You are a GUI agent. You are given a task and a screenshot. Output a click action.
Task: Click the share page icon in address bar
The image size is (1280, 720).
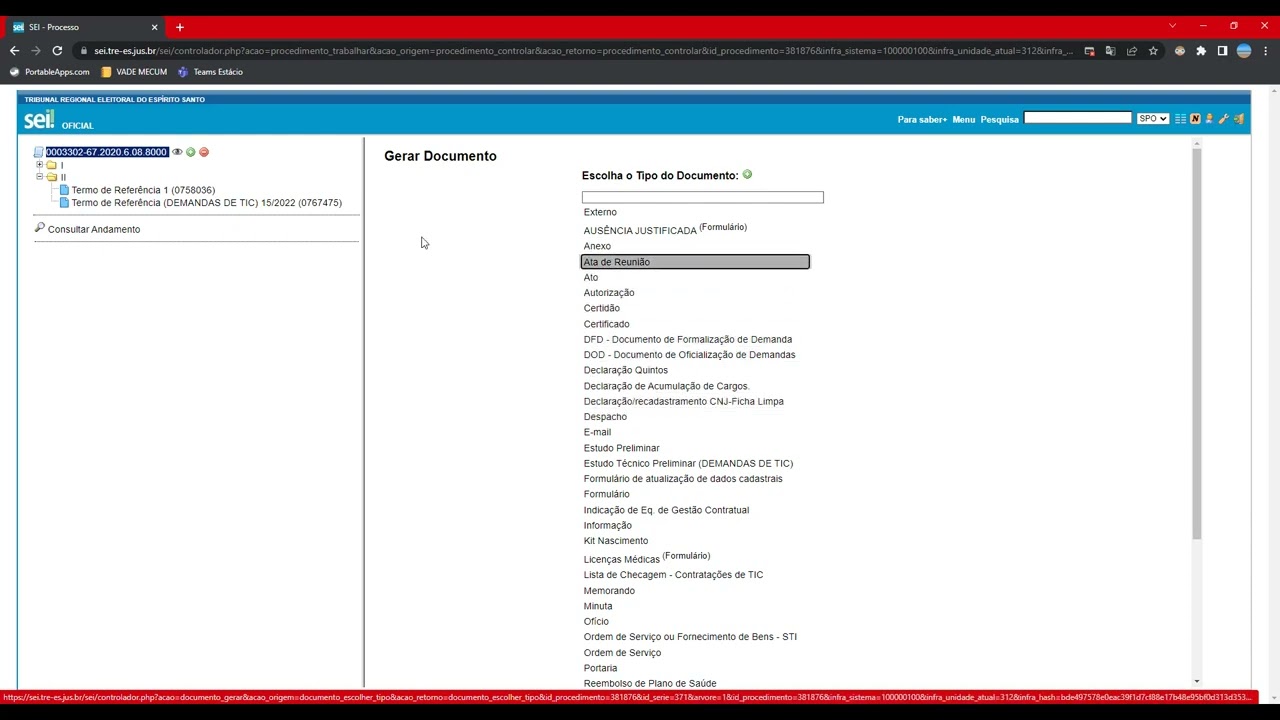click(x=1132, y=51)
